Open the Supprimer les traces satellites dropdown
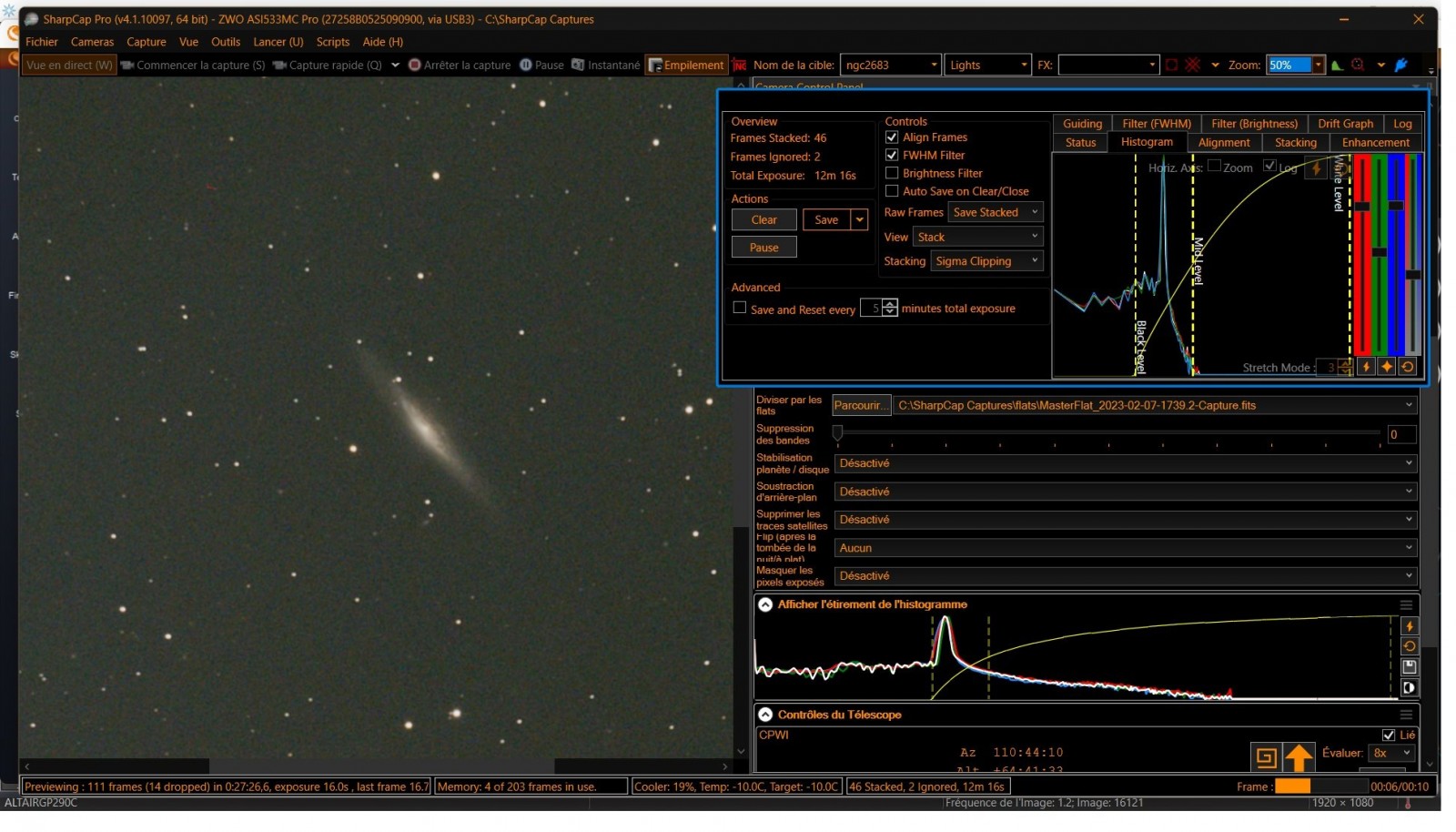Image resolution: width=1456 pixels, height=832 pixels. pyautogui.click(x=1126, y=520)
